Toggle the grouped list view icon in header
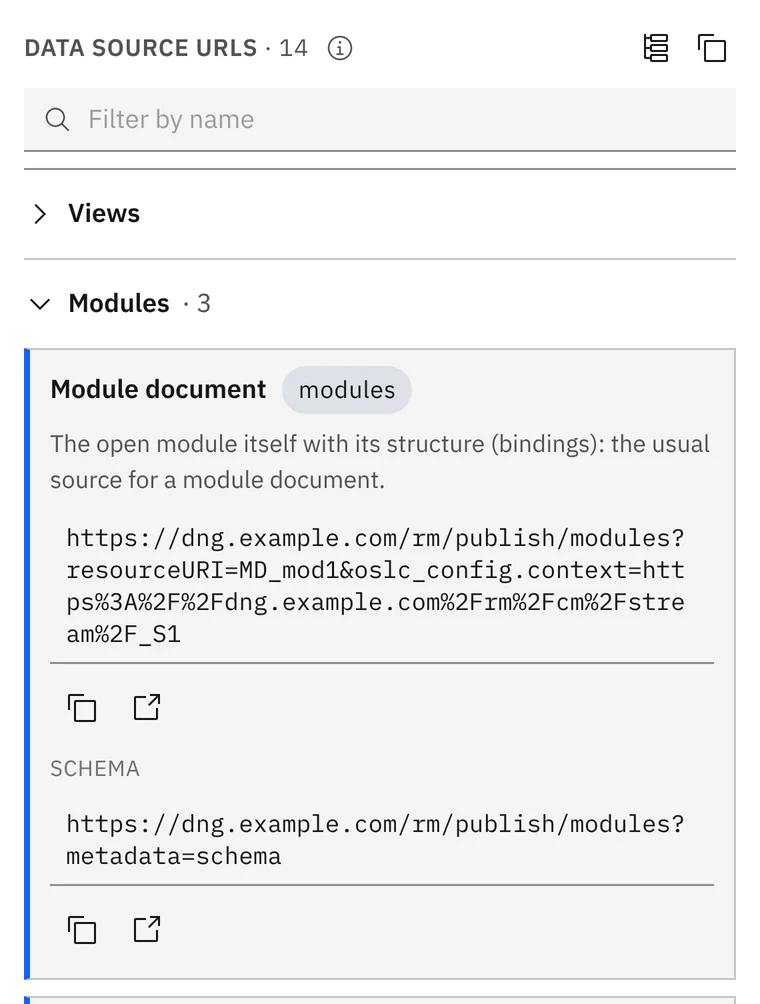760x1004 pixels. (x=656, y=48)
